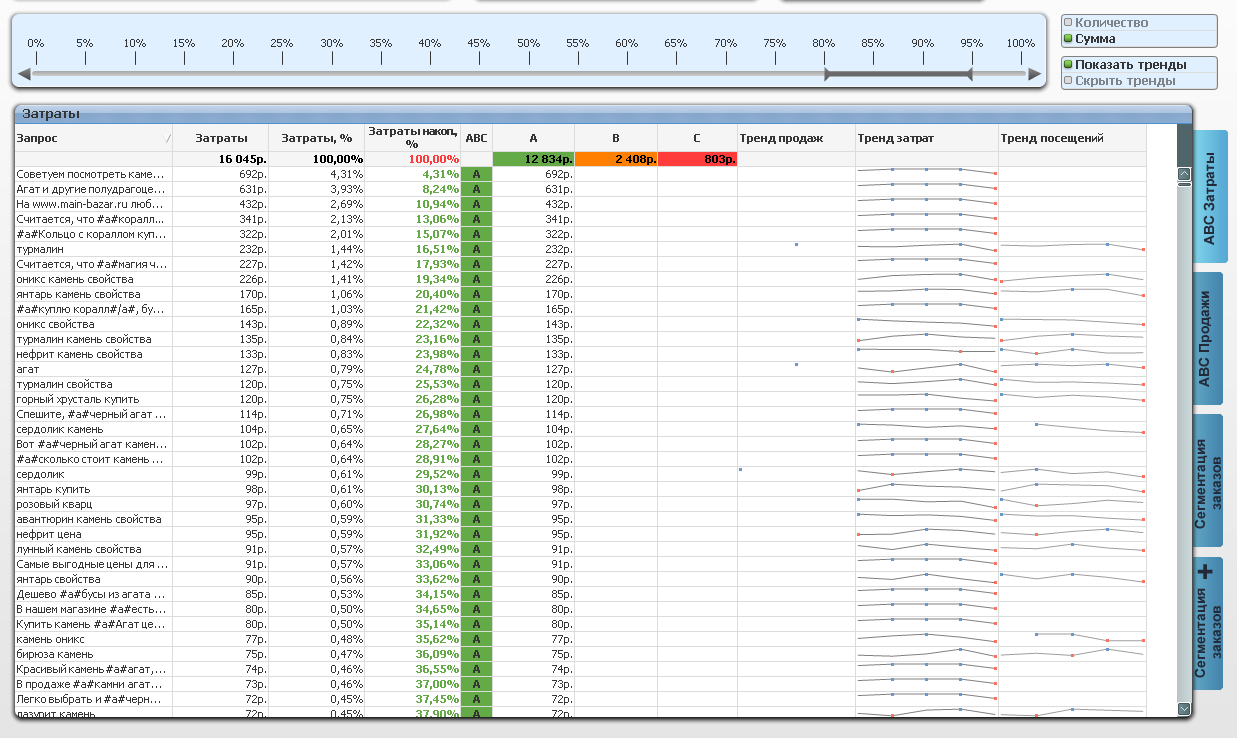Image resolution: width=1237 pixels, height=738 pixels.
Task: Click the ABC column header
Action: point(477,138)
